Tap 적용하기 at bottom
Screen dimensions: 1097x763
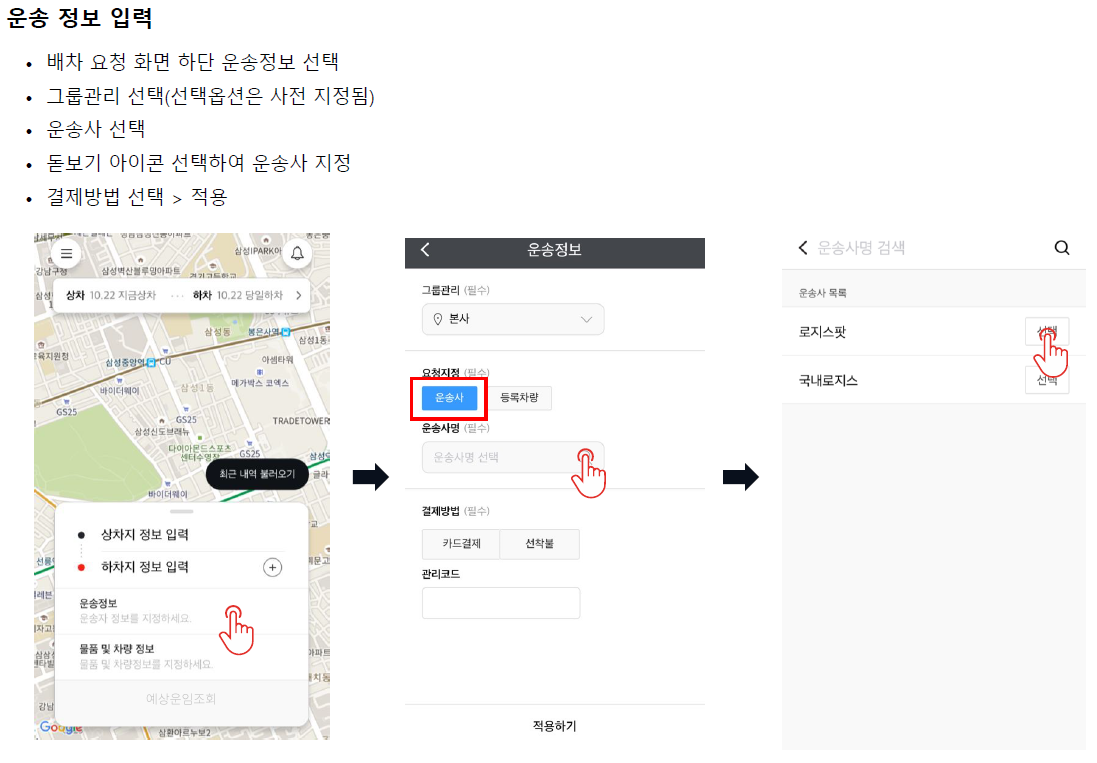point(554,726)
